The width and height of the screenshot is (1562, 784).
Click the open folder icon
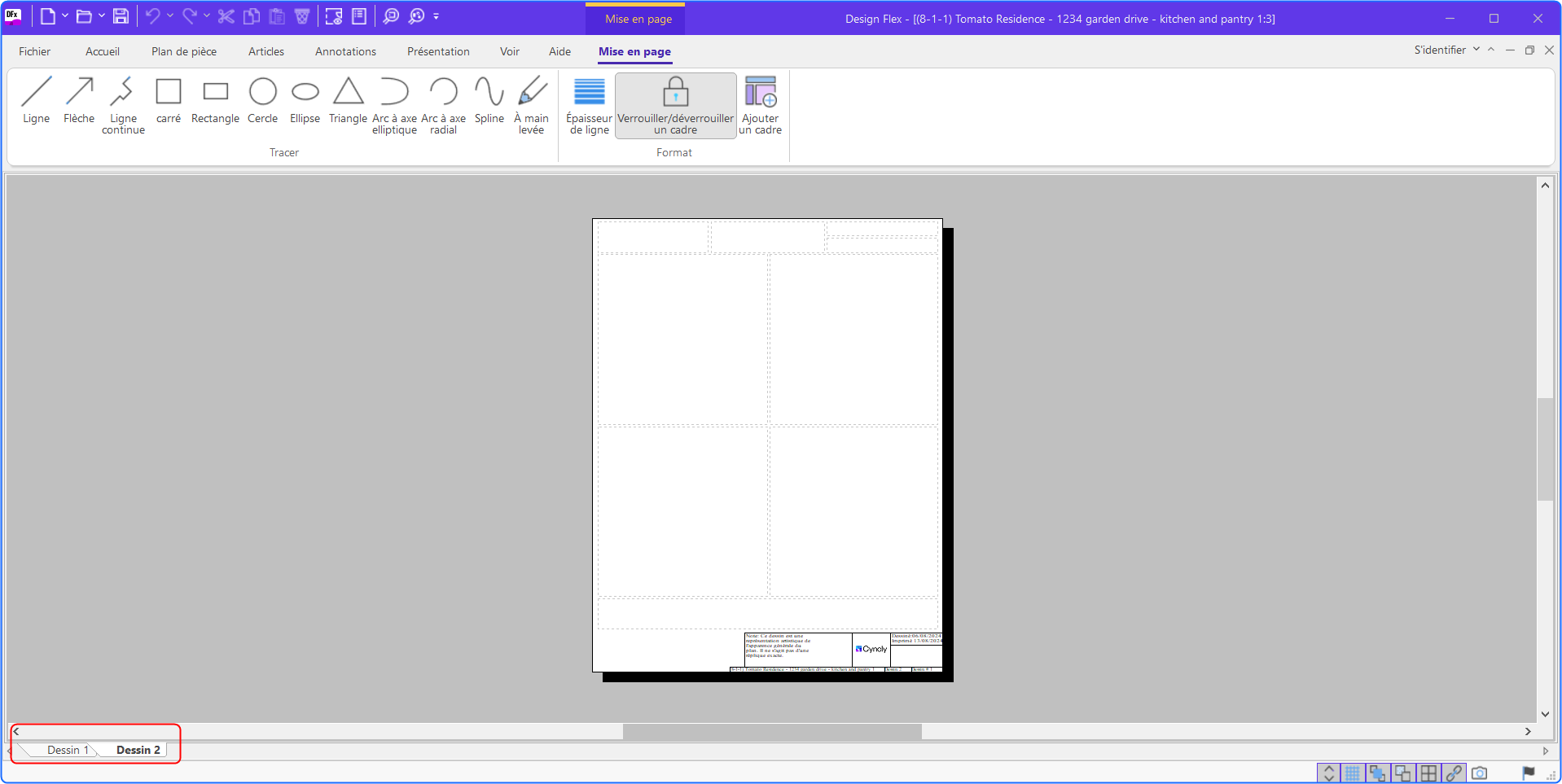(x=84, y=16)
